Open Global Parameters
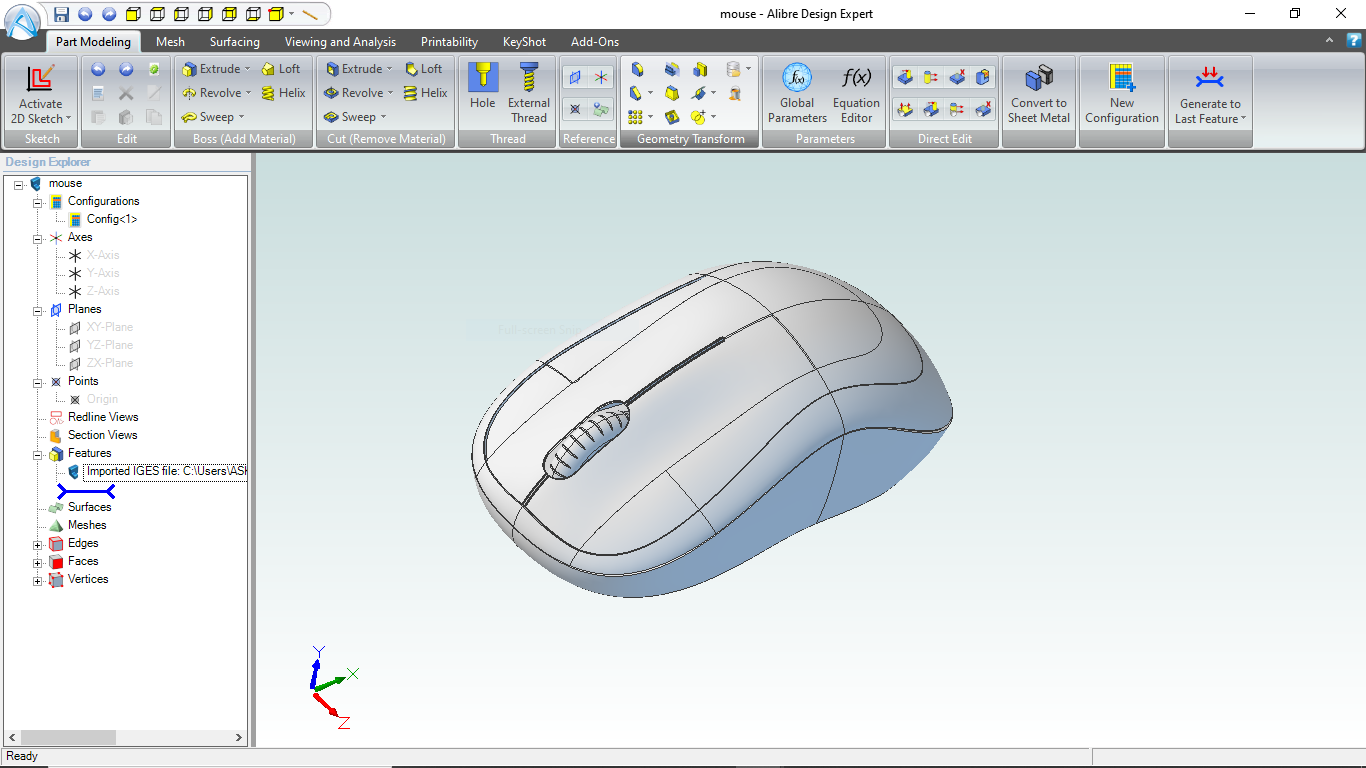The height and width of the screenshot is (768, 1366). click(797, 94)
